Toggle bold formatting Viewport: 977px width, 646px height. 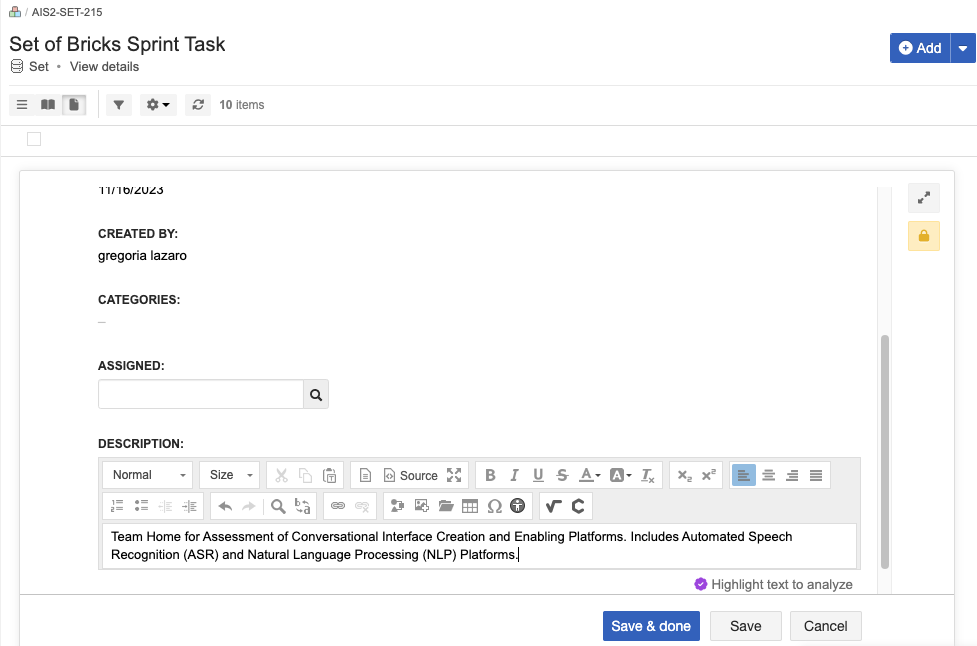click(x=490, y=475)
